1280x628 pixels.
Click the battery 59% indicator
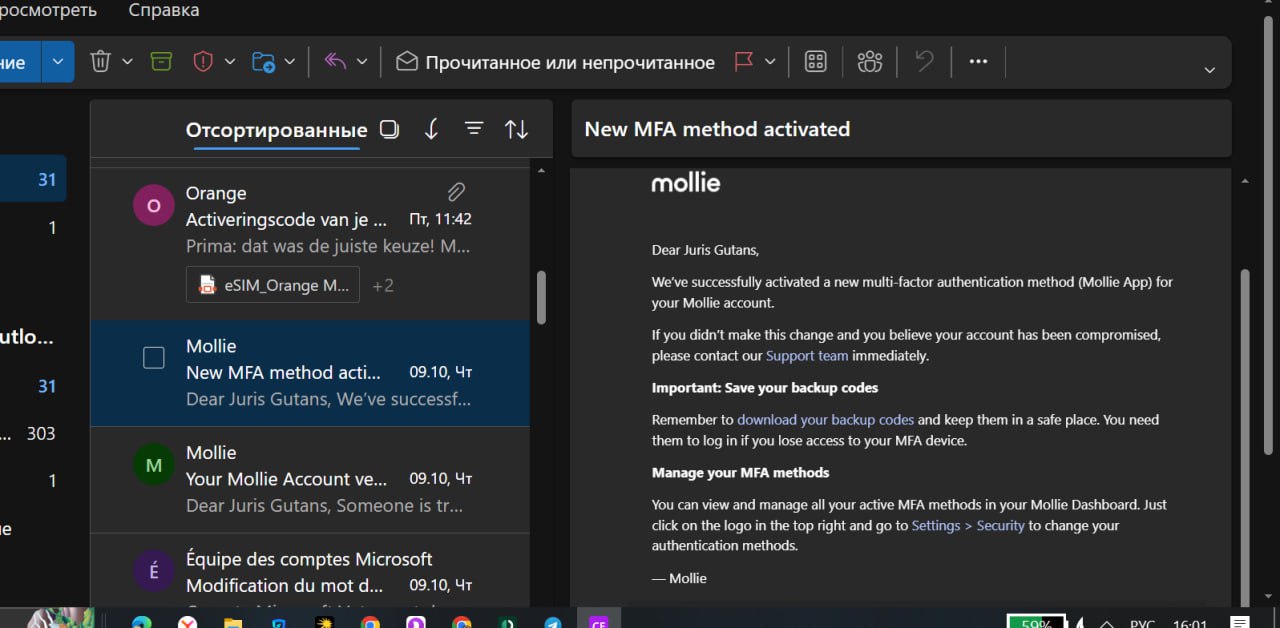click(x=1036, y=621)
